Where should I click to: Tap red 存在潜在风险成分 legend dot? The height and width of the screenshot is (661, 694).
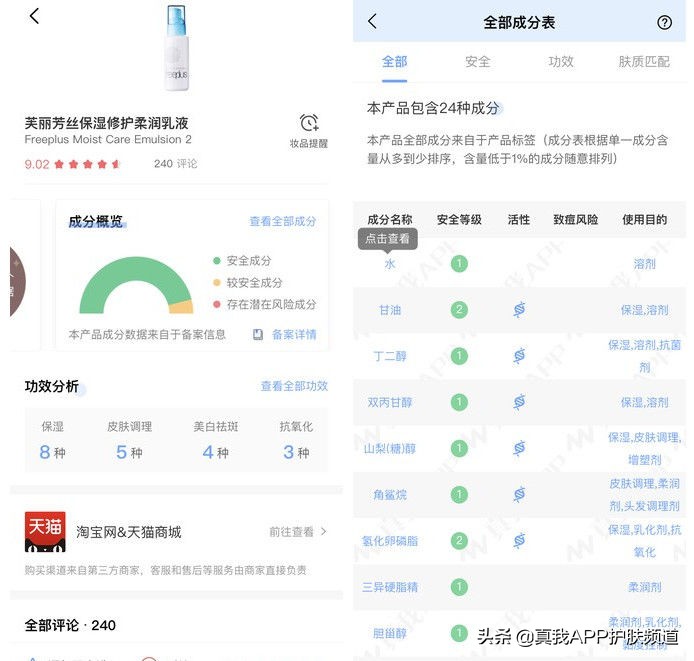[216, 304]
